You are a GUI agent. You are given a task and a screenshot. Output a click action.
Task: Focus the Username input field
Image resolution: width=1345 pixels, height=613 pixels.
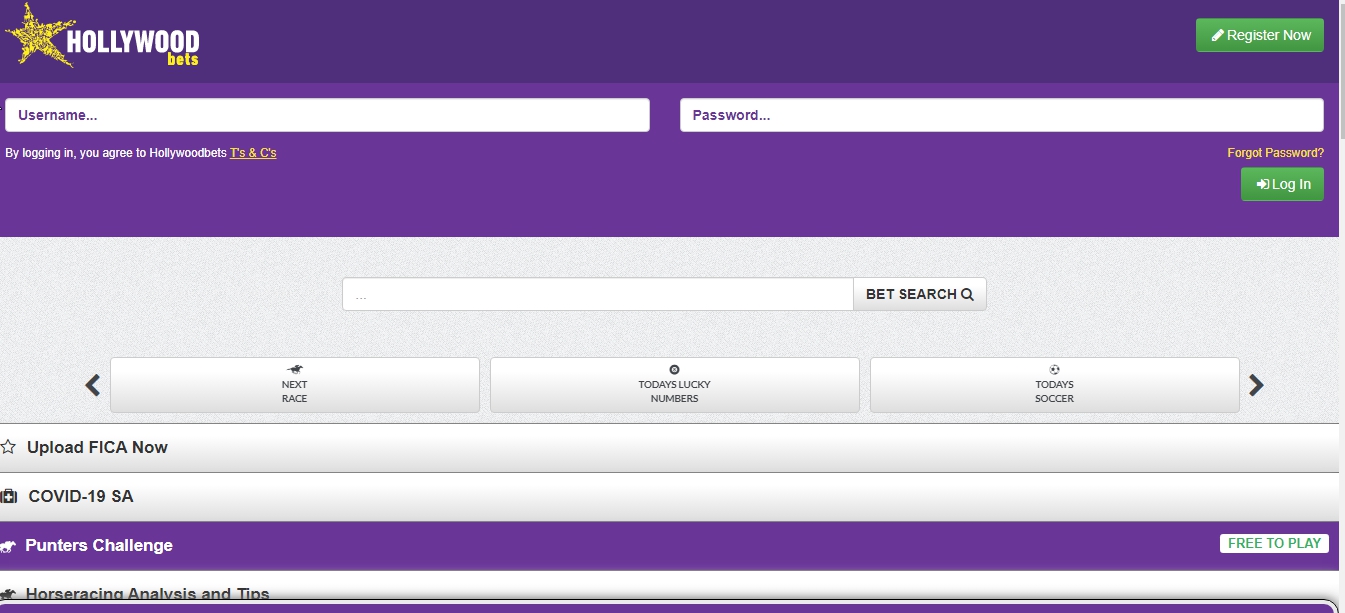tap(327, 115)
